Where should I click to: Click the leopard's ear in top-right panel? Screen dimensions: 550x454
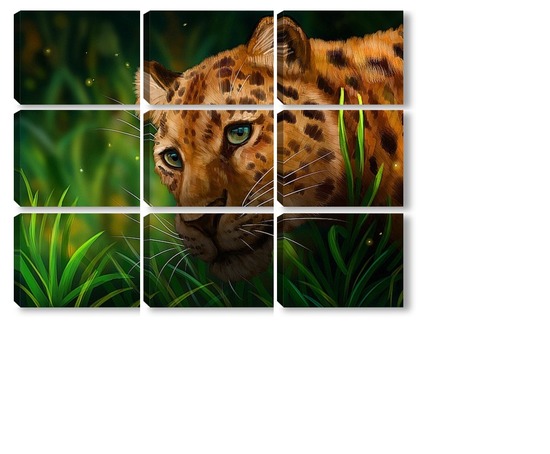[x=293, y=46]
